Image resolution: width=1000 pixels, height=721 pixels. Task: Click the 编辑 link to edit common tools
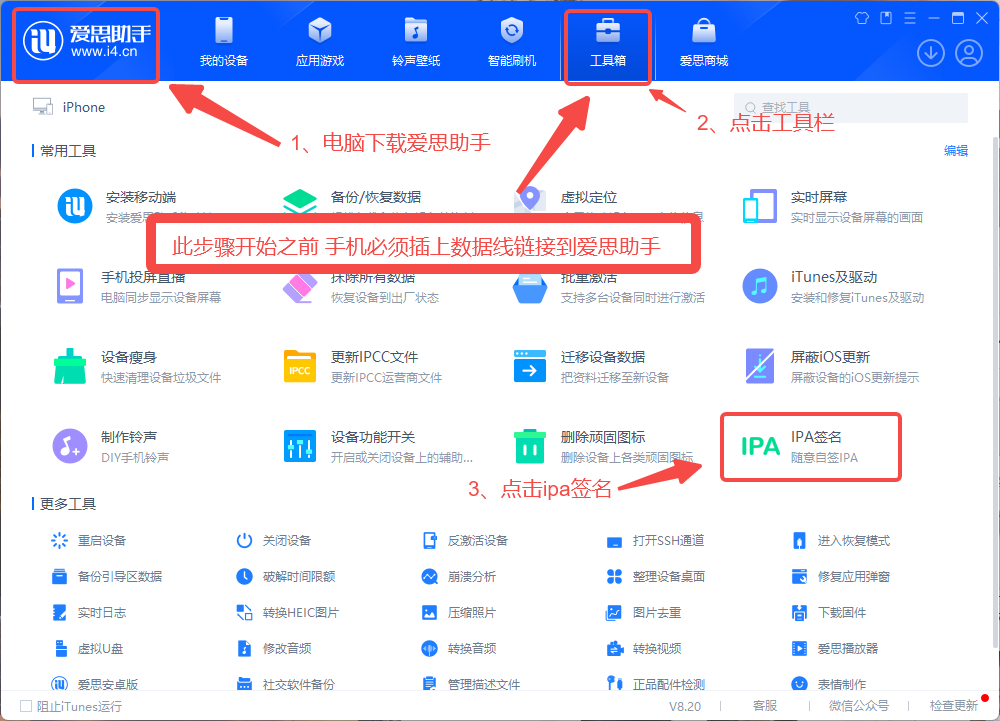pyautogui.click(x=958, y=151)
